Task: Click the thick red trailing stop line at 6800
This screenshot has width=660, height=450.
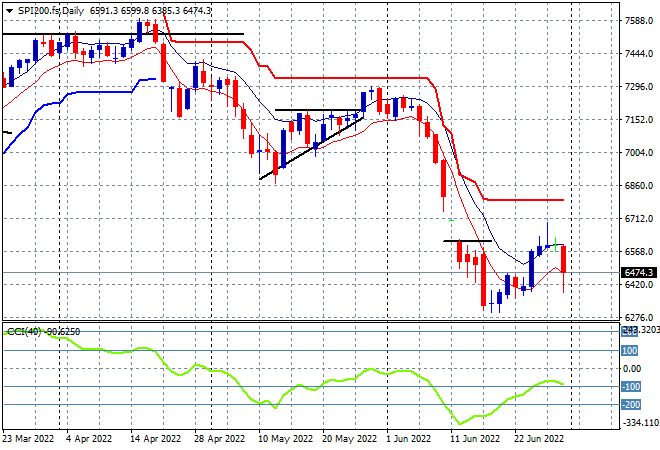Action: coord(524,200)
